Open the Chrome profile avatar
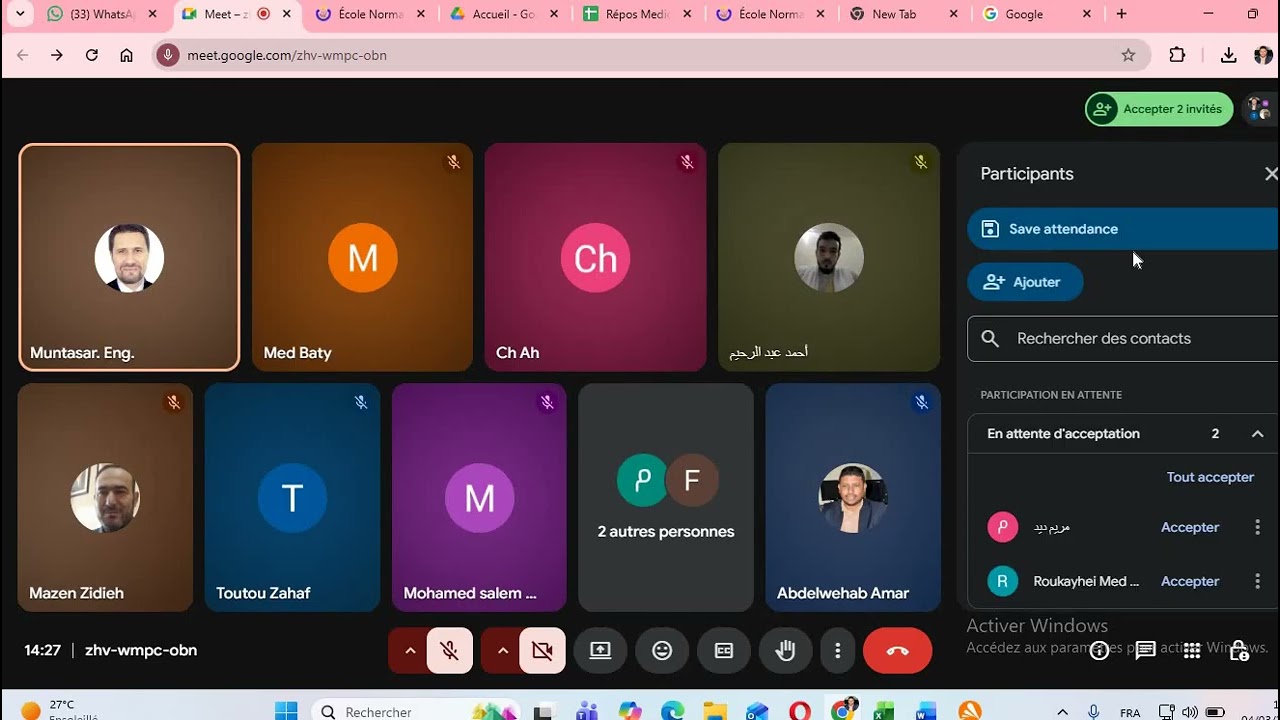The height and width of the screenshot is (720, 1280). (1263, 55)
